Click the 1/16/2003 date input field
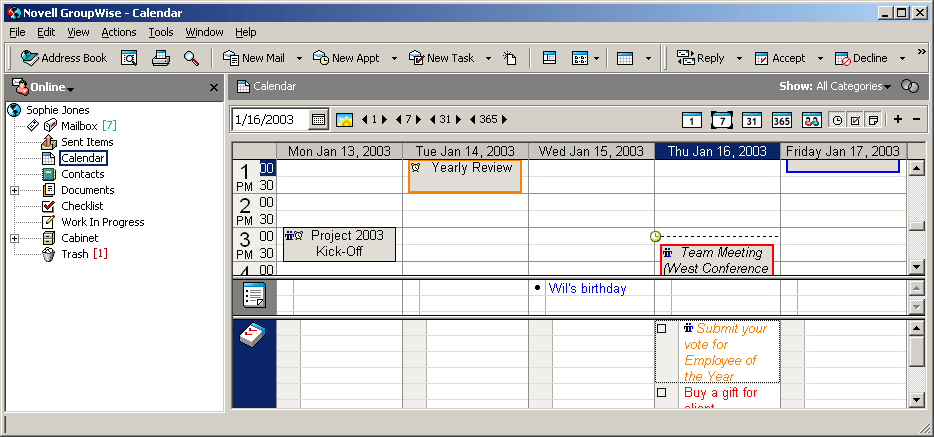Image resolution: width=934 pixels, height=437 pixels. coord(271,119)
